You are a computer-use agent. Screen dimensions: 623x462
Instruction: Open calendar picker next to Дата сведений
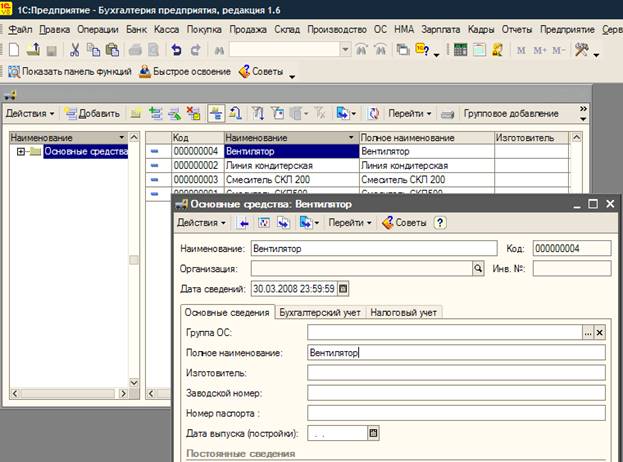pos(344,289)
